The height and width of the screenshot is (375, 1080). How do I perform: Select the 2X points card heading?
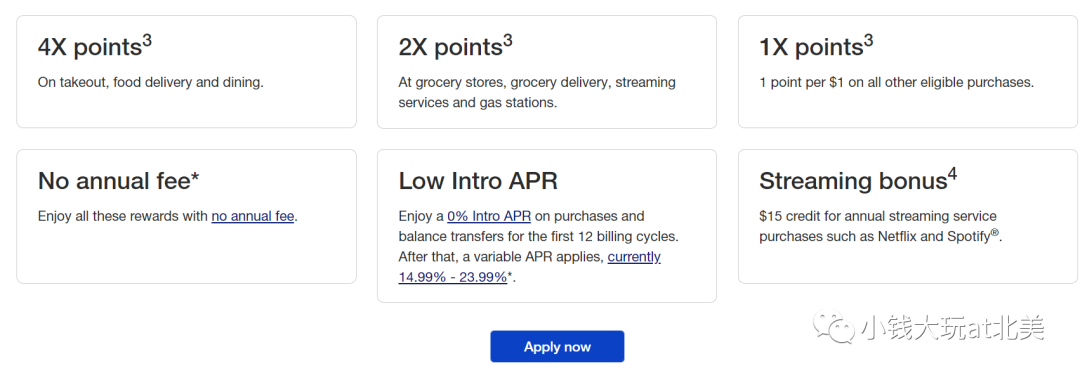point(455,47)
